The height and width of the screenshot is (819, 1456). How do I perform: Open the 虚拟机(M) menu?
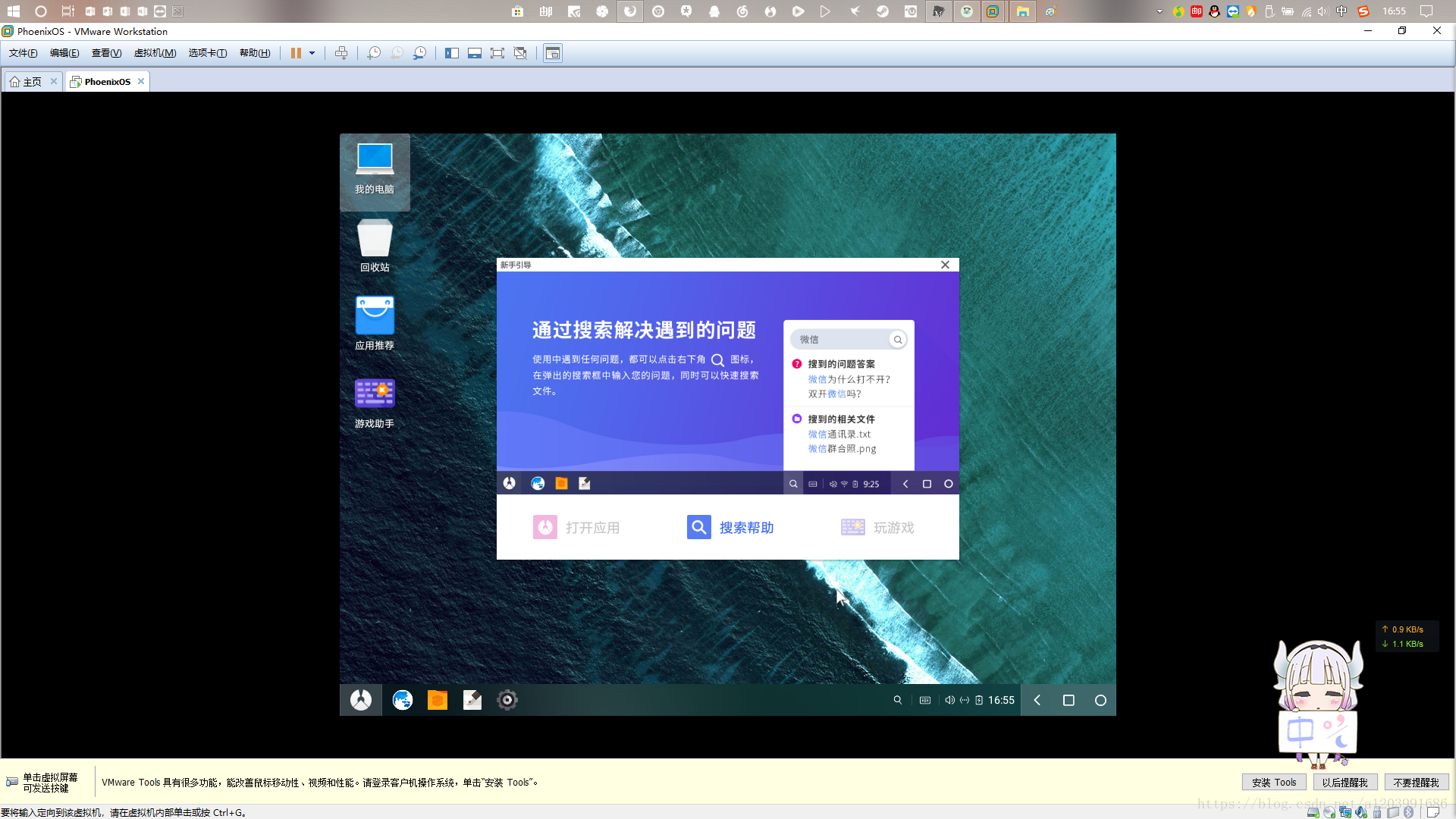(x=155, y=53)
